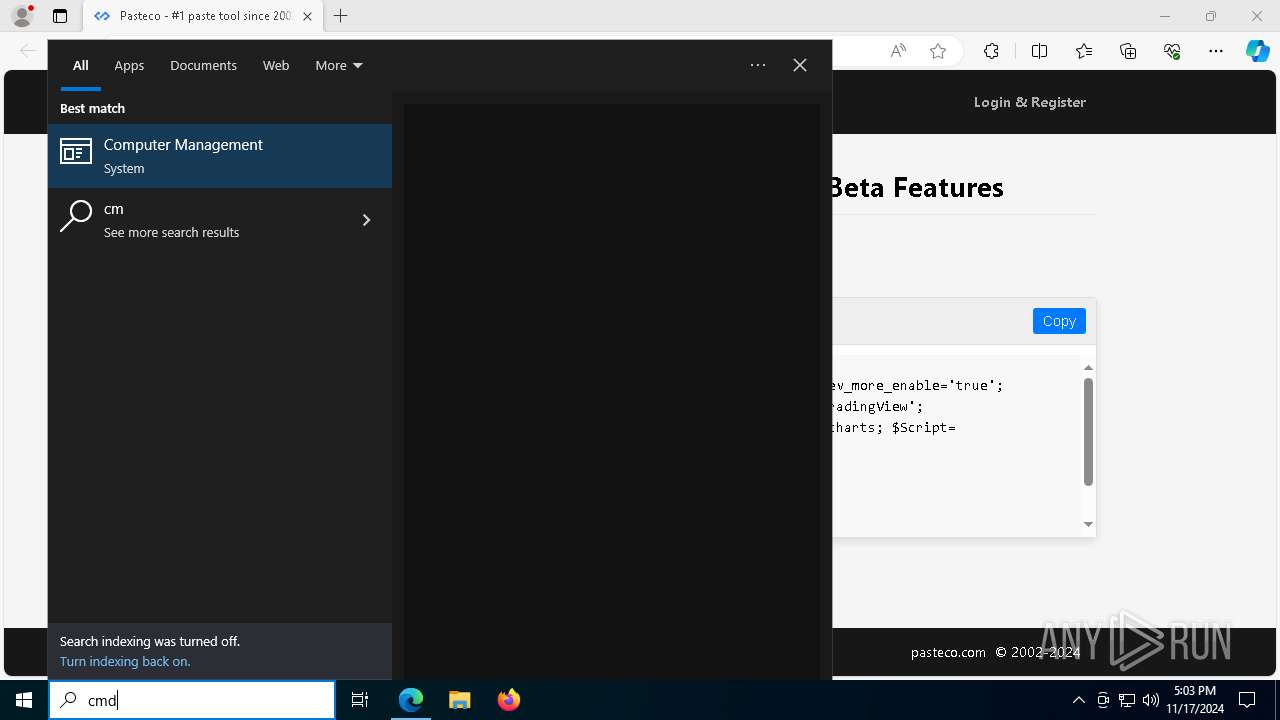The width and height of the screenshot is (1280, 720).
Task: Open Edge Settings and more menu
Action: click(1216, 51)
